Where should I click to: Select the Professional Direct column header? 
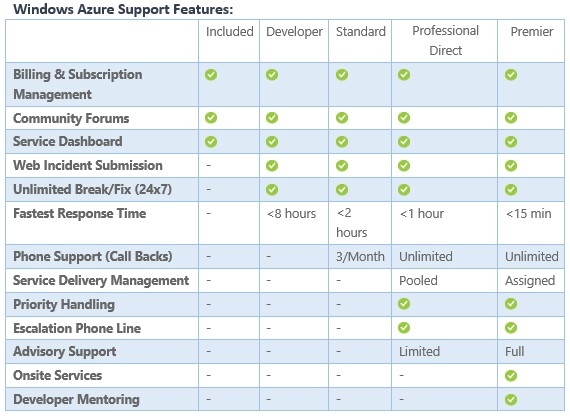point(445,40)
